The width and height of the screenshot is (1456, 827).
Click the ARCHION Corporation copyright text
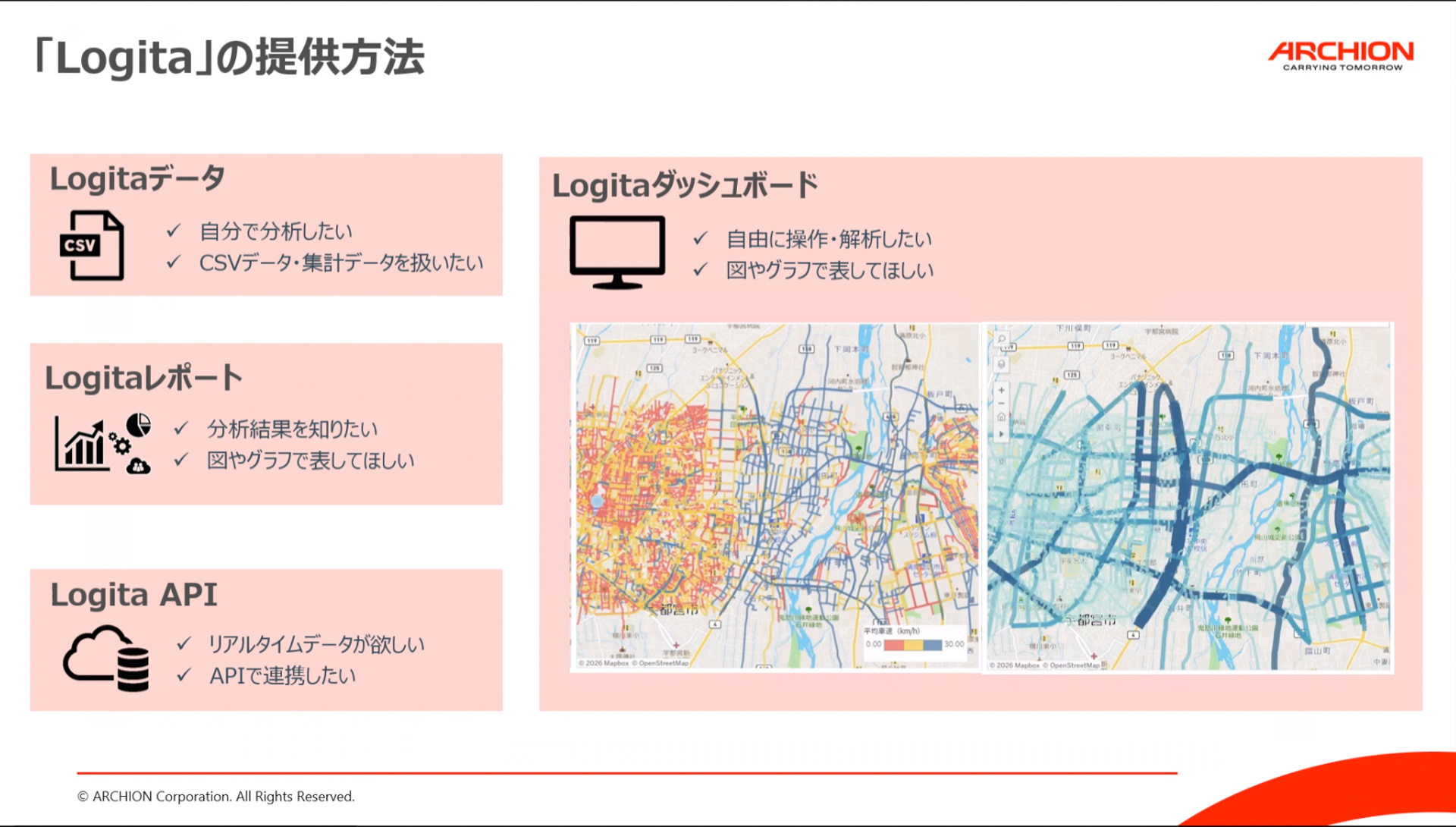[216, 797]
